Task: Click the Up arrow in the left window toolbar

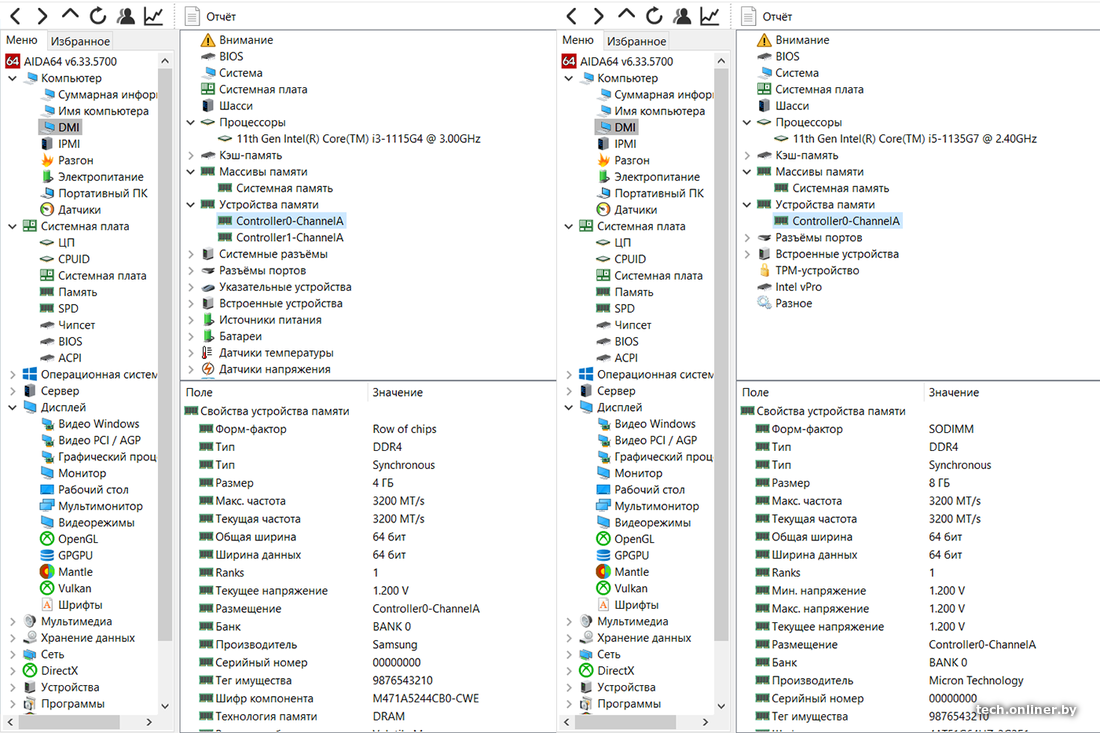Action: (x=70, y=15)
